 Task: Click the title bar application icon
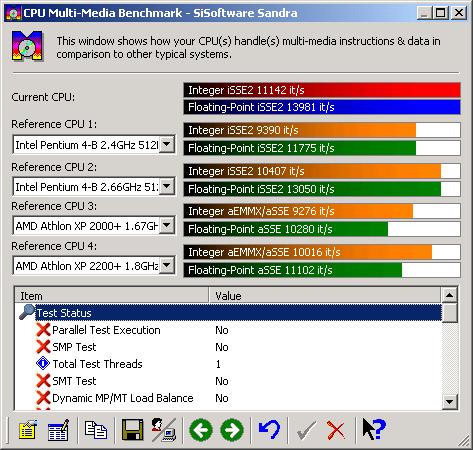pos(14,13)
